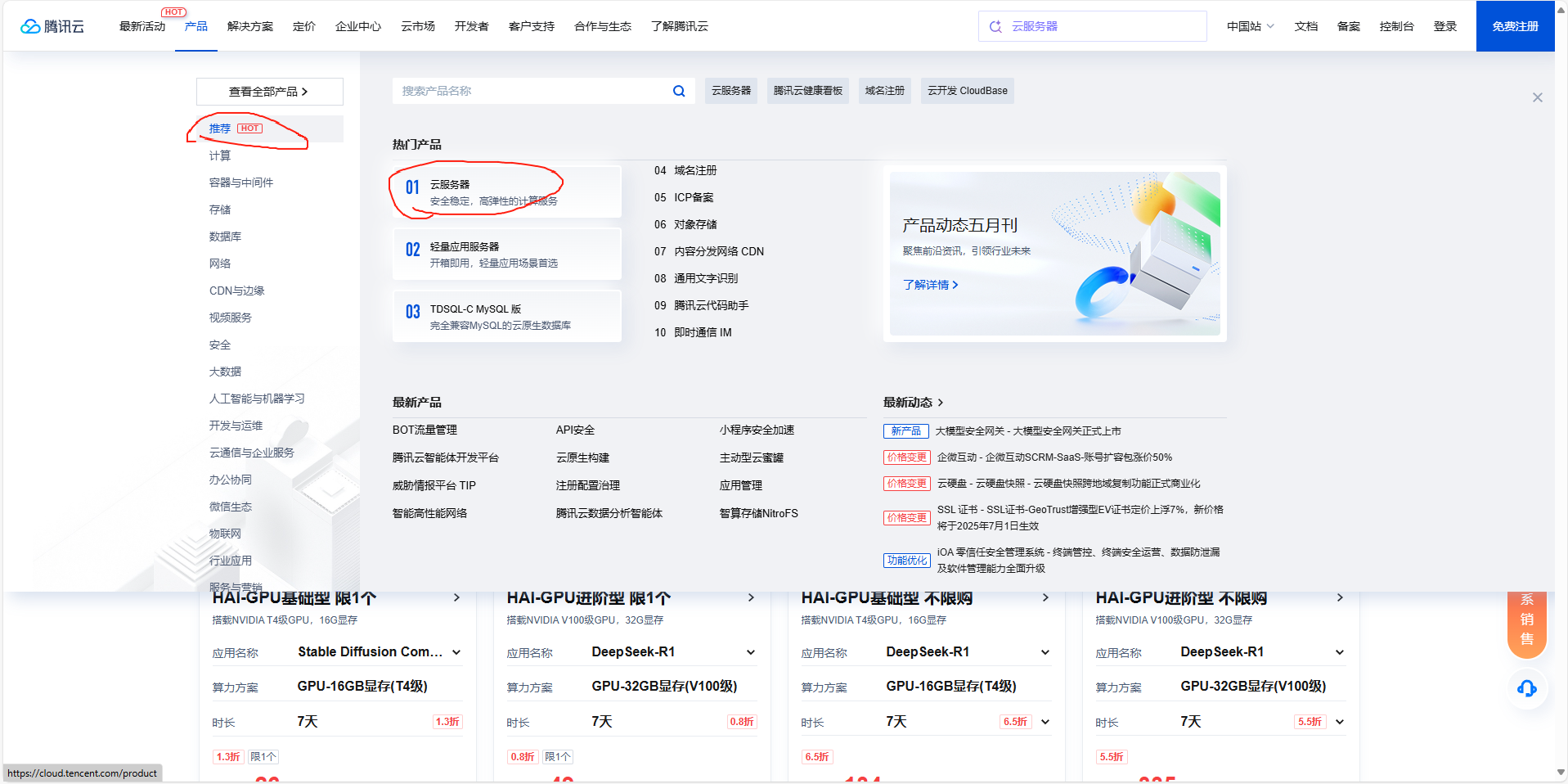Open the HAI-GPU基础型 限1个 card arrow
This screenshot has width=1568, height=784.
click(456, 598)
